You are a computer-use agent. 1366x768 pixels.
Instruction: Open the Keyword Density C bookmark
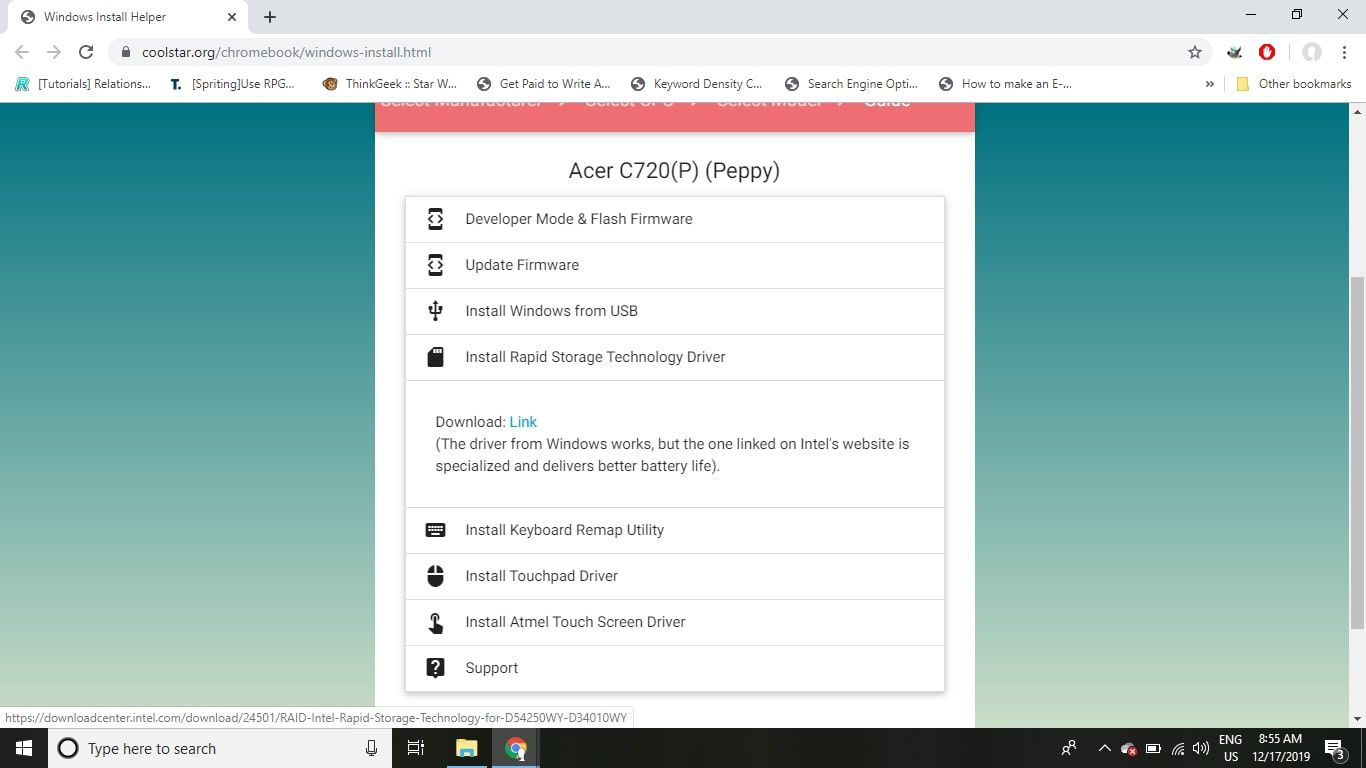tap(698, 84)
